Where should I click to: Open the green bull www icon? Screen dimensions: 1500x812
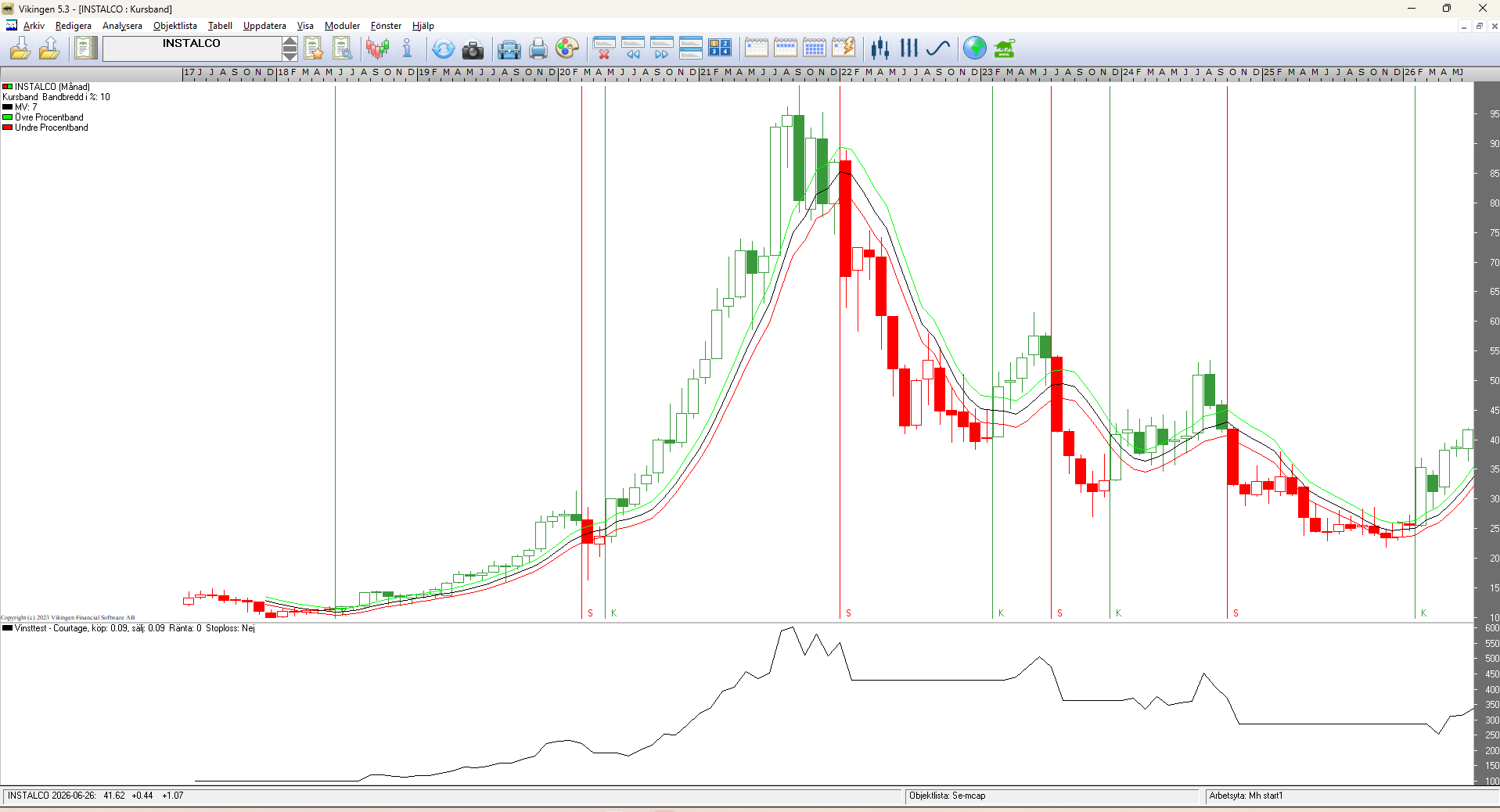(x=1005, y=49)
